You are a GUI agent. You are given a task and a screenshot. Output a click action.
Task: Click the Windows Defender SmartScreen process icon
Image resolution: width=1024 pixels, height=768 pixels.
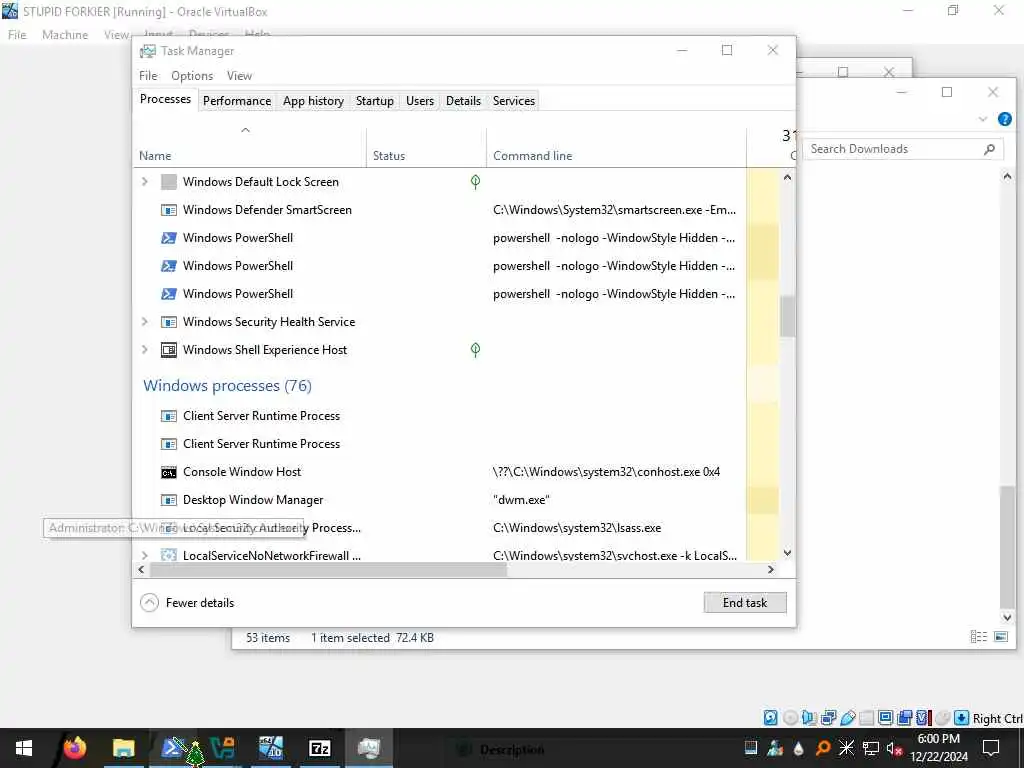tap(168, 210)
